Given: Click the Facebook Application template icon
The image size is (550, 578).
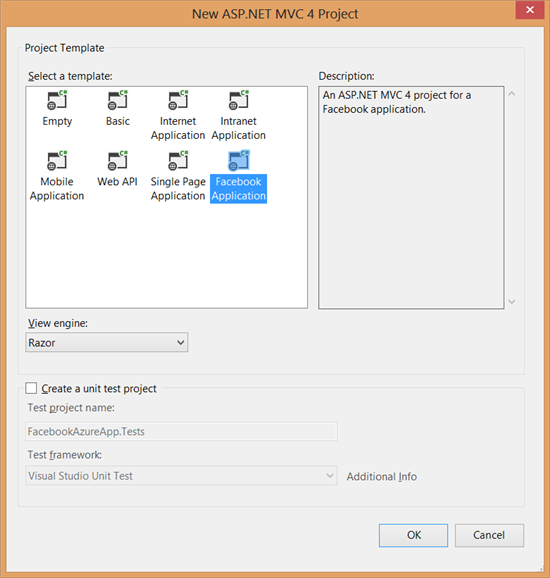Looking at the screenshot, I should coord(239,160).
